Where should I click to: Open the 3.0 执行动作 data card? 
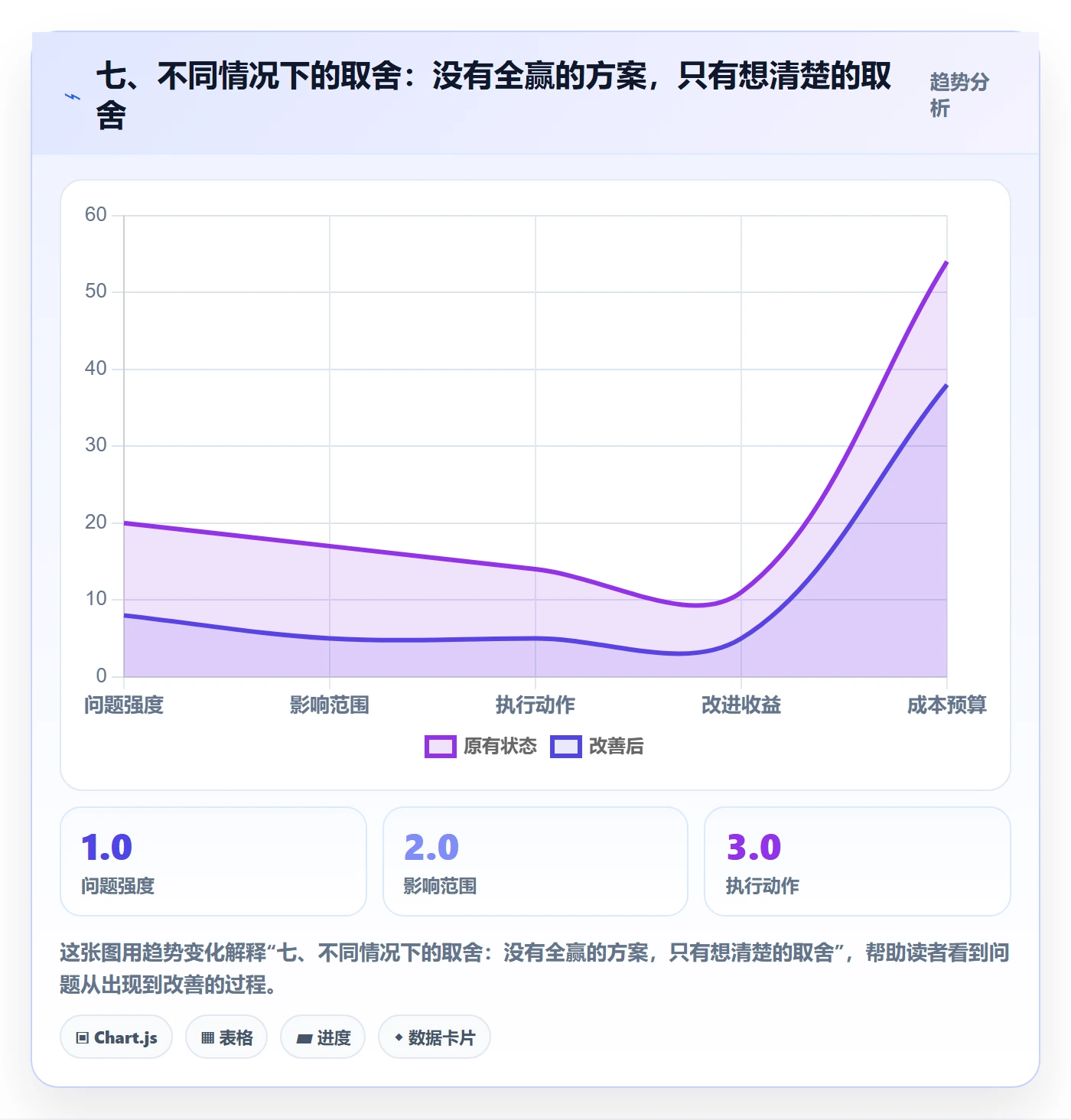(858, 861)
